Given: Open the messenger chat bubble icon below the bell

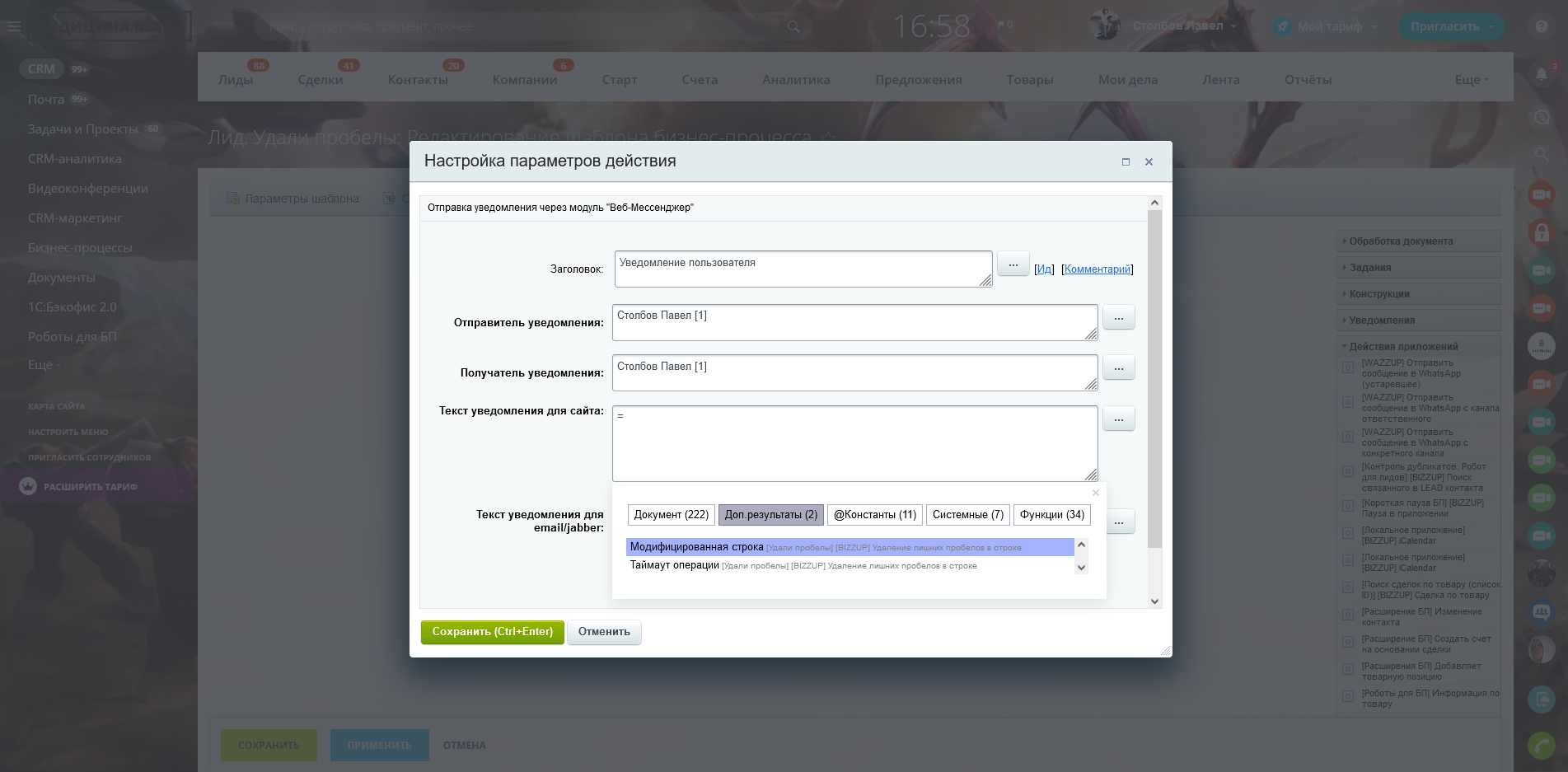Looking at the screenshot, I should (x=1542, y=117).
